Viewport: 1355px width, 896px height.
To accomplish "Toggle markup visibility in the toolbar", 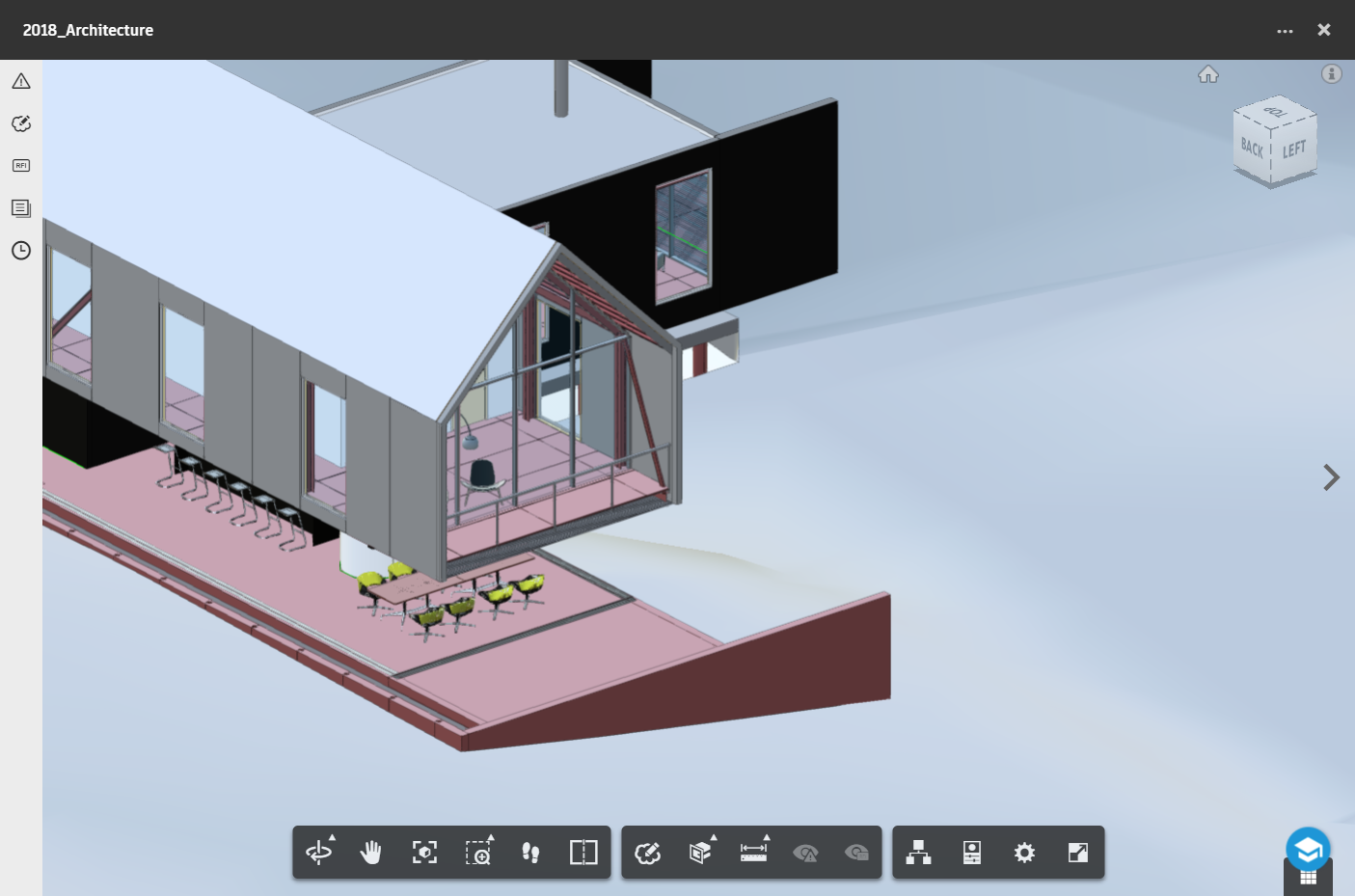I will 856,853.
